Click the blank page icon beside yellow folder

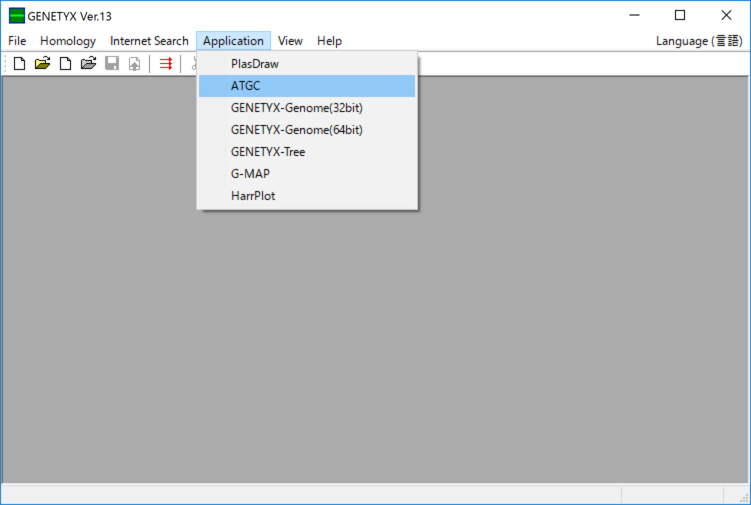20,64
